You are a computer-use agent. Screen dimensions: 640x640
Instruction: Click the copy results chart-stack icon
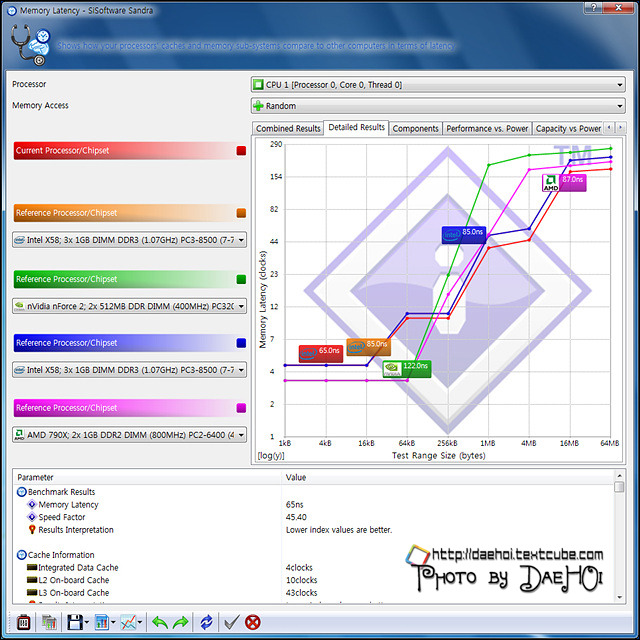point(49,622)
